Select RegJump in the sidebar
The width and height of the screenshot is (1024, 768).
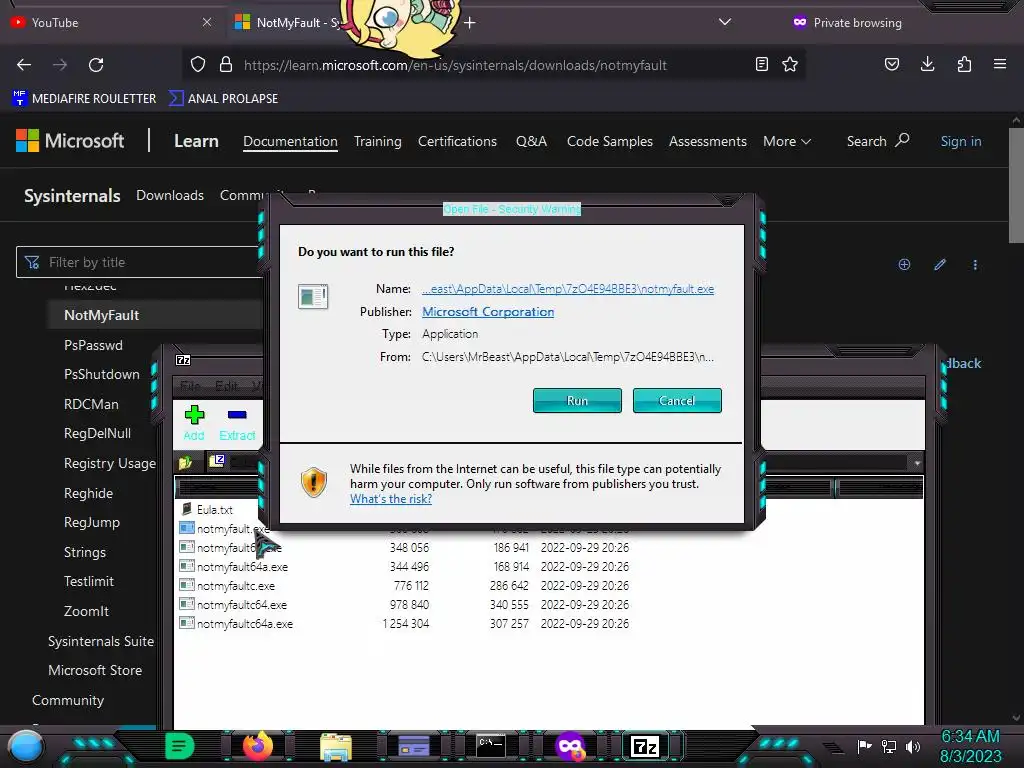(x=92, y=522)
